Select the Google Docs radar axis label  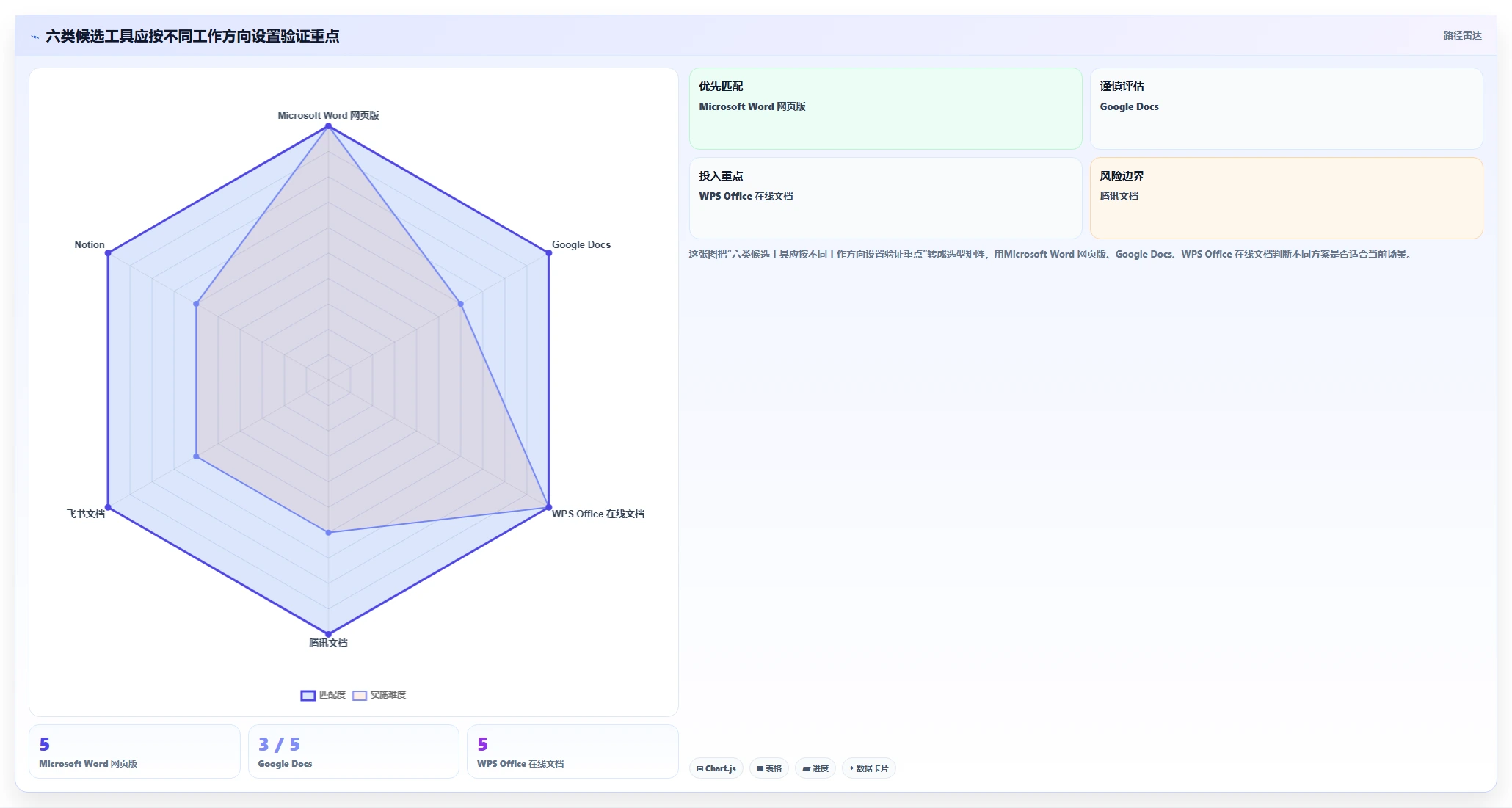tap(581, 244)
